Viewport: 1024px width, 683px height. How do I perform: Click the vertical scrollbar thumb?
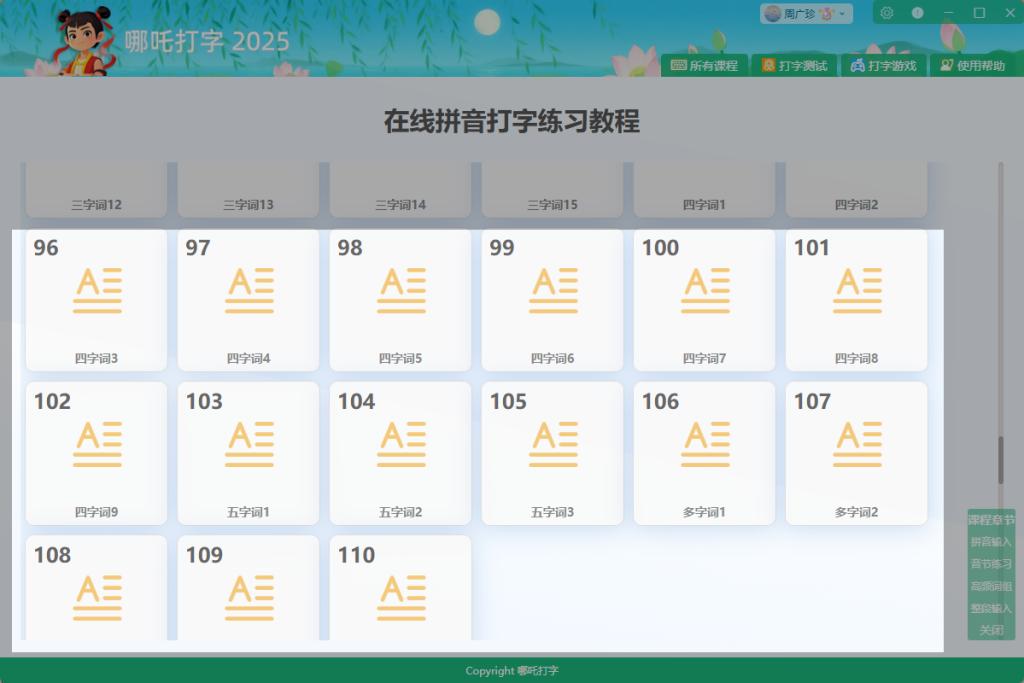pos(1000,460)
